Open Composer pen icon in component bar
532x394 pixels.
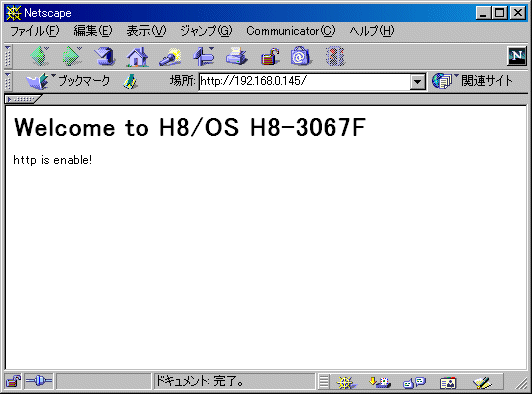(x=482, y=383)
